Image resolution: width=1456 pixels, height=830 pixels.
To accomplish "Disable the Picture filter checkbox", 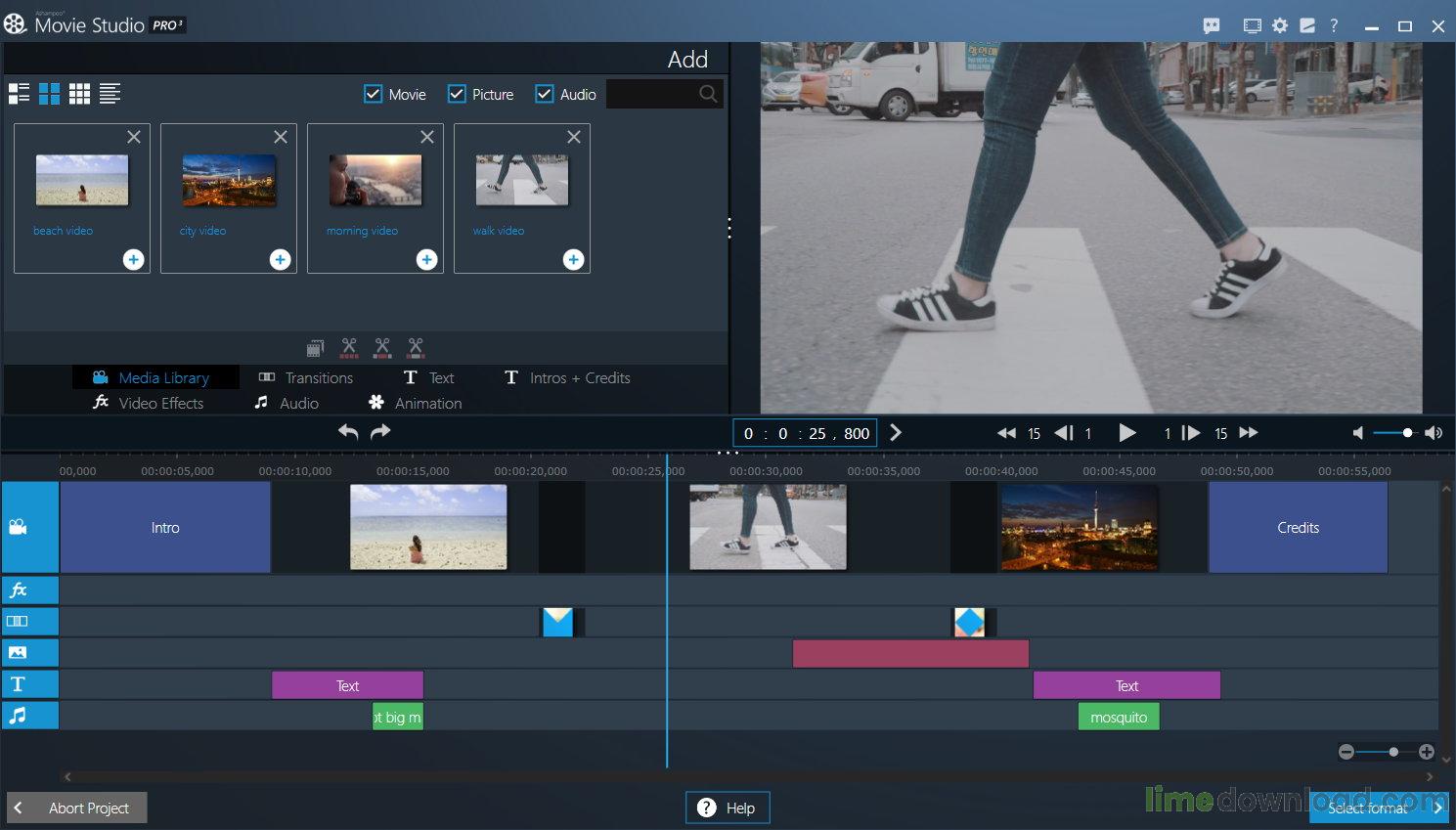I will (457, 94).
